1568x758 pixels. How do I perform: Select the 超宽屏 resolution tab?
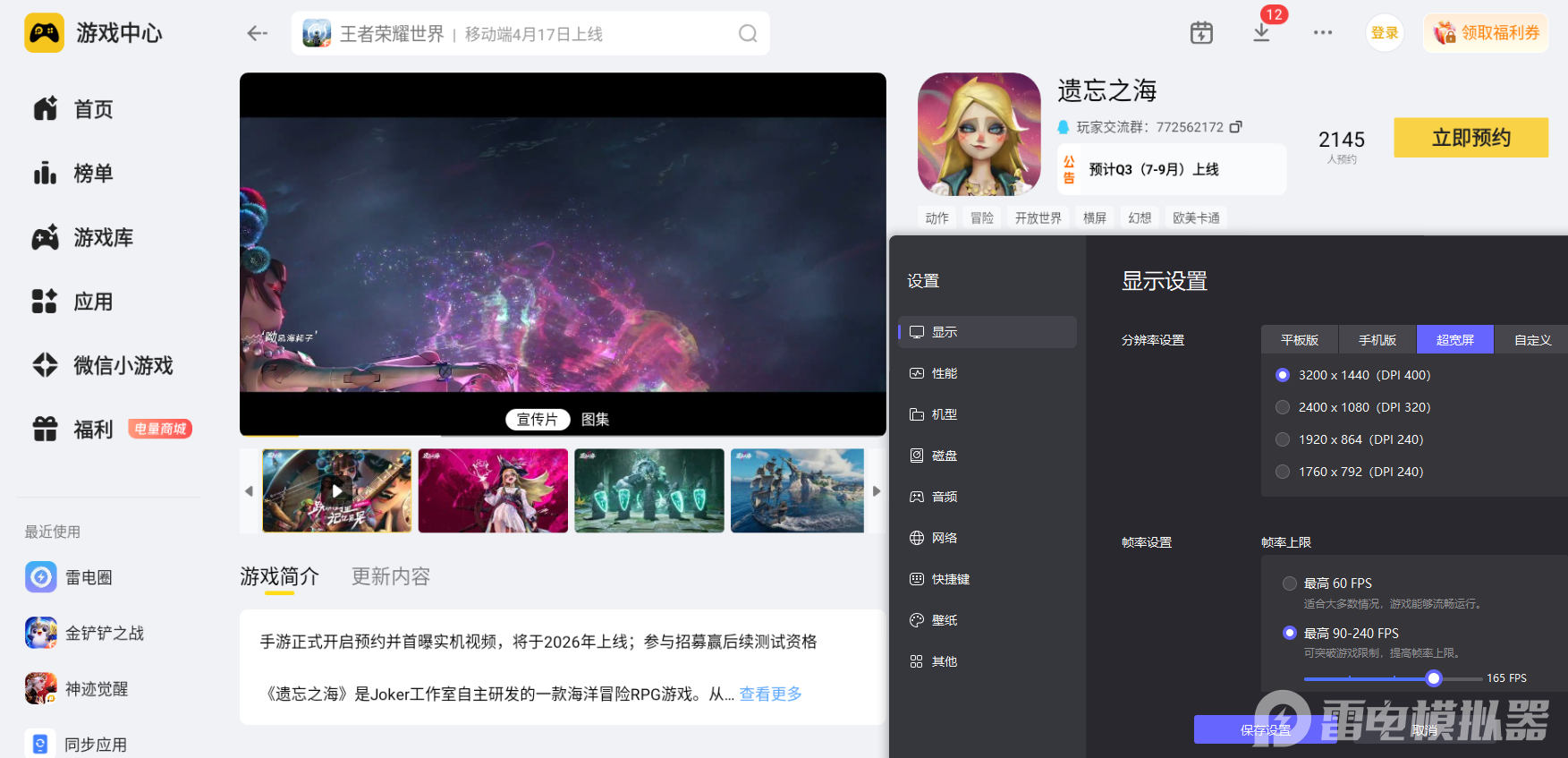[1455, 340]
